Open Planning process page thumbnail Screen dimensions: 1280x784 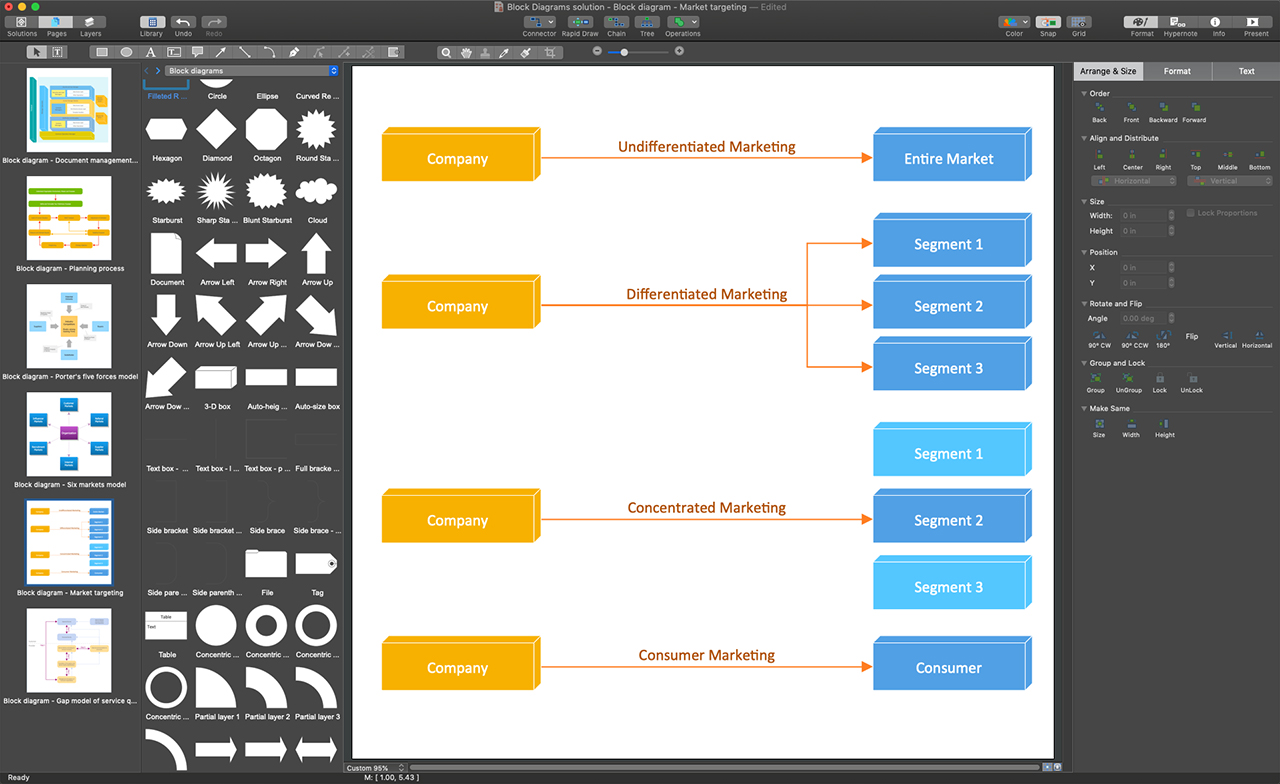[x=69, y=218]
